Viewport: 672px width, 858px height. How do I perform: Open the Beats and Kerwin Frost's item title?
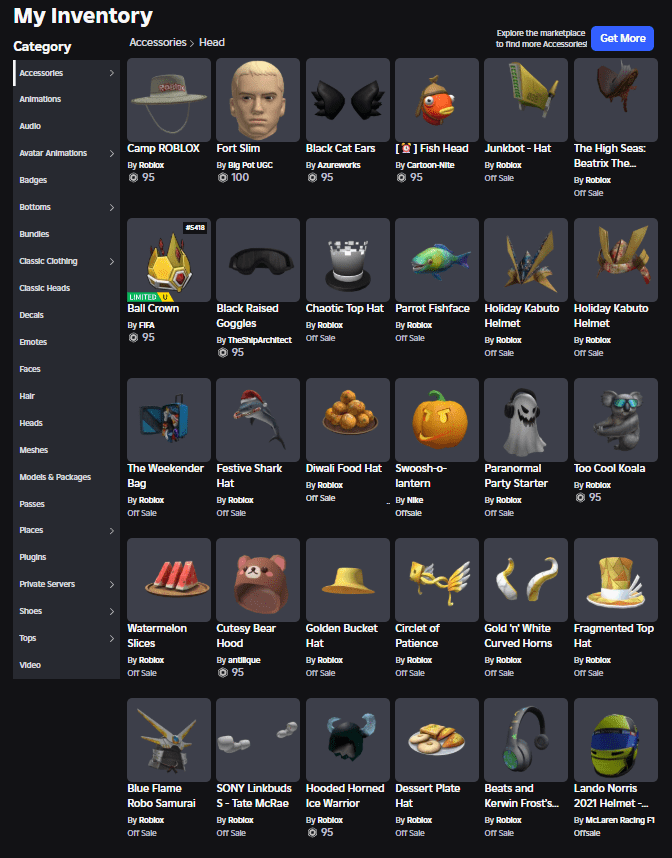click(x=522, y=796)
